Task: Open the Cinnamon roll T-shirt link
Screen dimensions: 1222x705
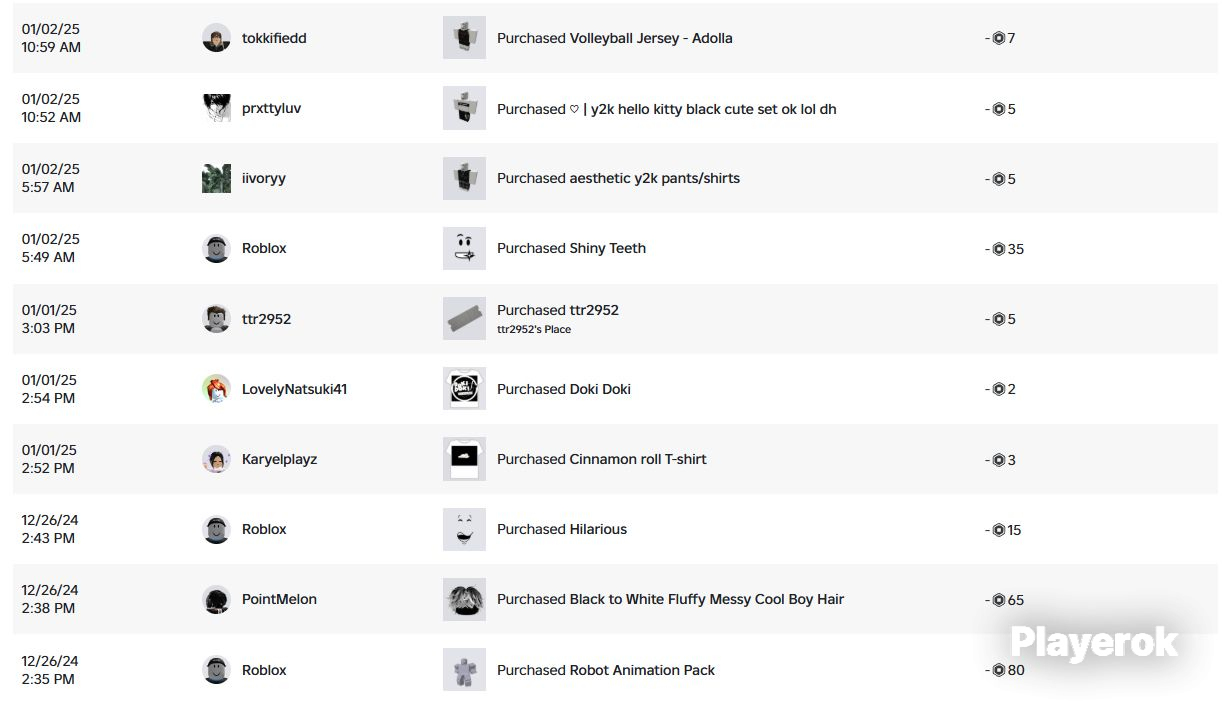Action: pyautogui.click(x=638, y=459)
